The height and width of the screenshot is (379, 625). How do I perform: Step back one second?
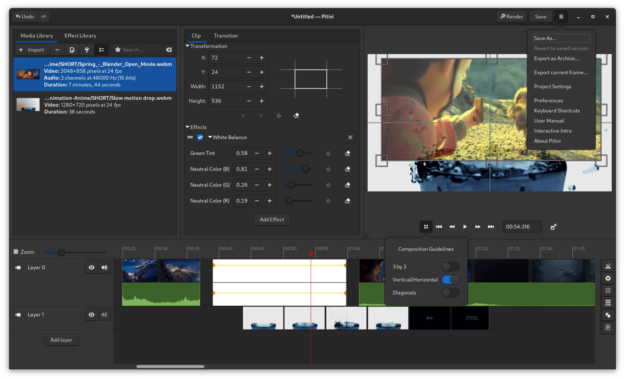click(x=452, y=227)
